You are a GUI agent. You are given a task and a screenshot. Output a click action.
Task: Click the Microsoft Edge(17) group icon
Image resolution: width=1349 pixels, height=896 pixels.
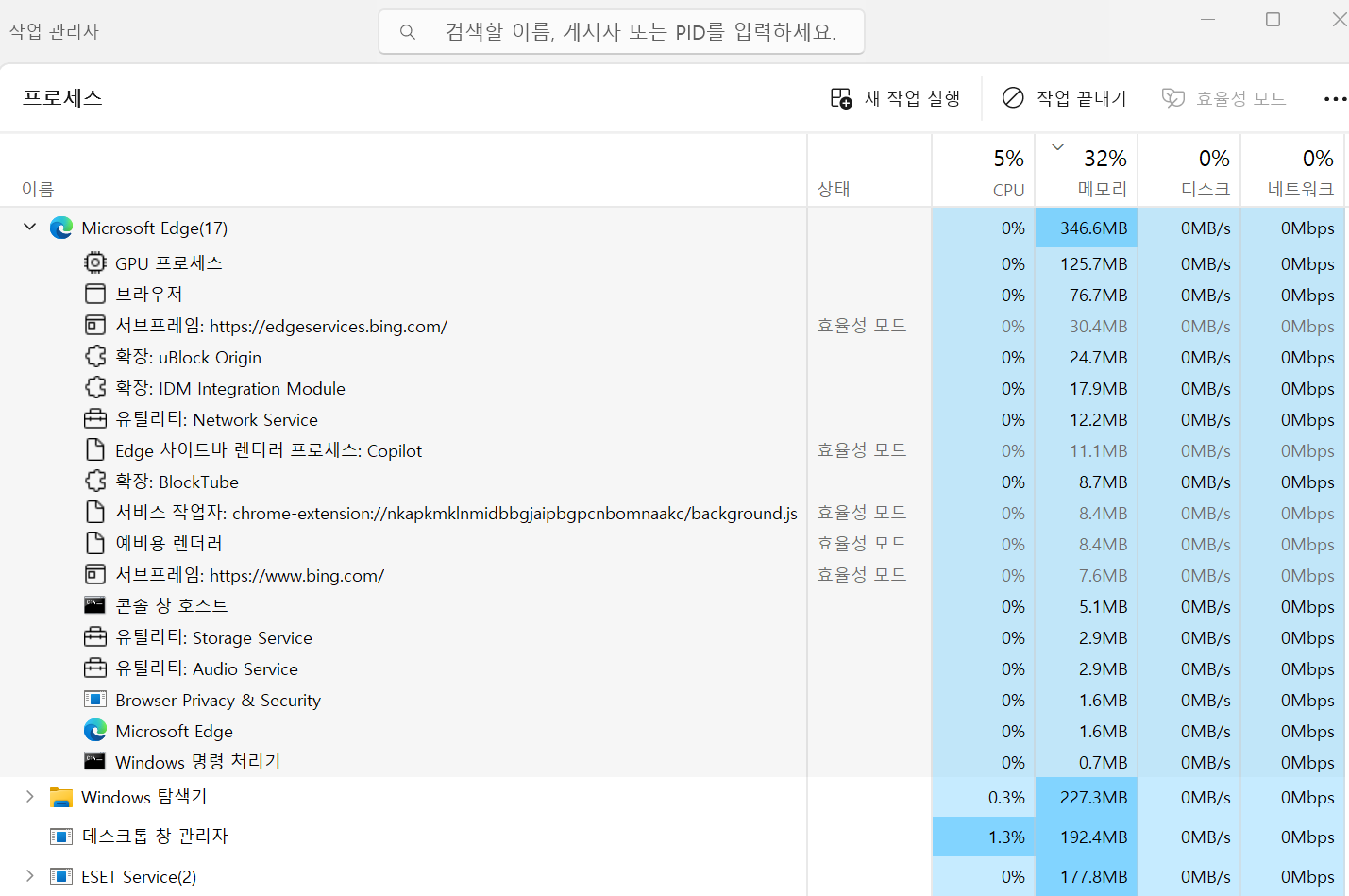pos(61,228)
